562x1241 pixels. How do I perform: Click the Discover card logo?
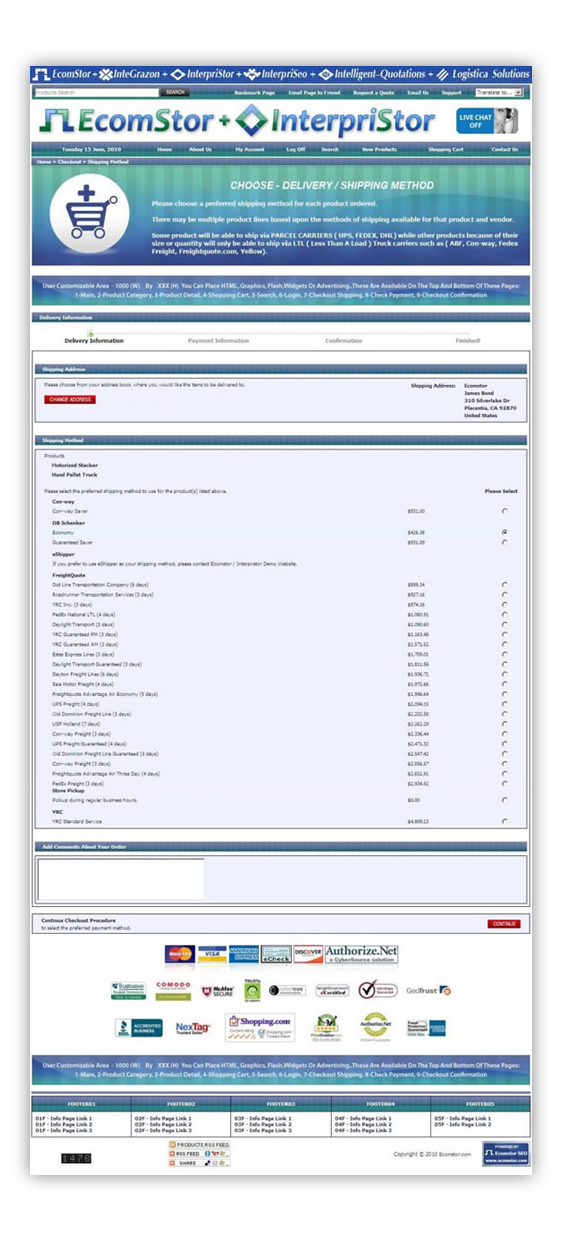pyautogui.click(x=308, y=954)
